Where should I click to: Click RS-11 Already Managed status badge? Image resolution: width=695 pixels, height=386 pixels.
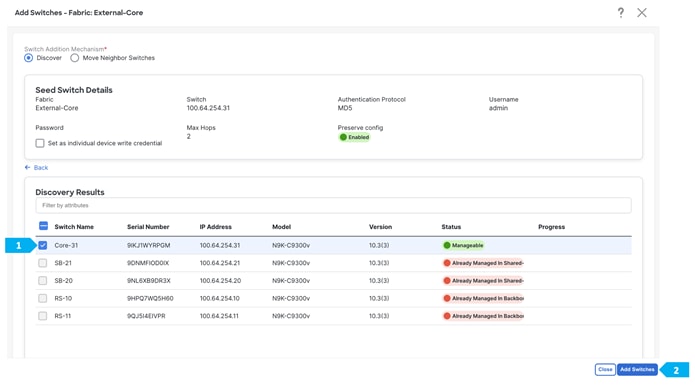pos(483,316)
